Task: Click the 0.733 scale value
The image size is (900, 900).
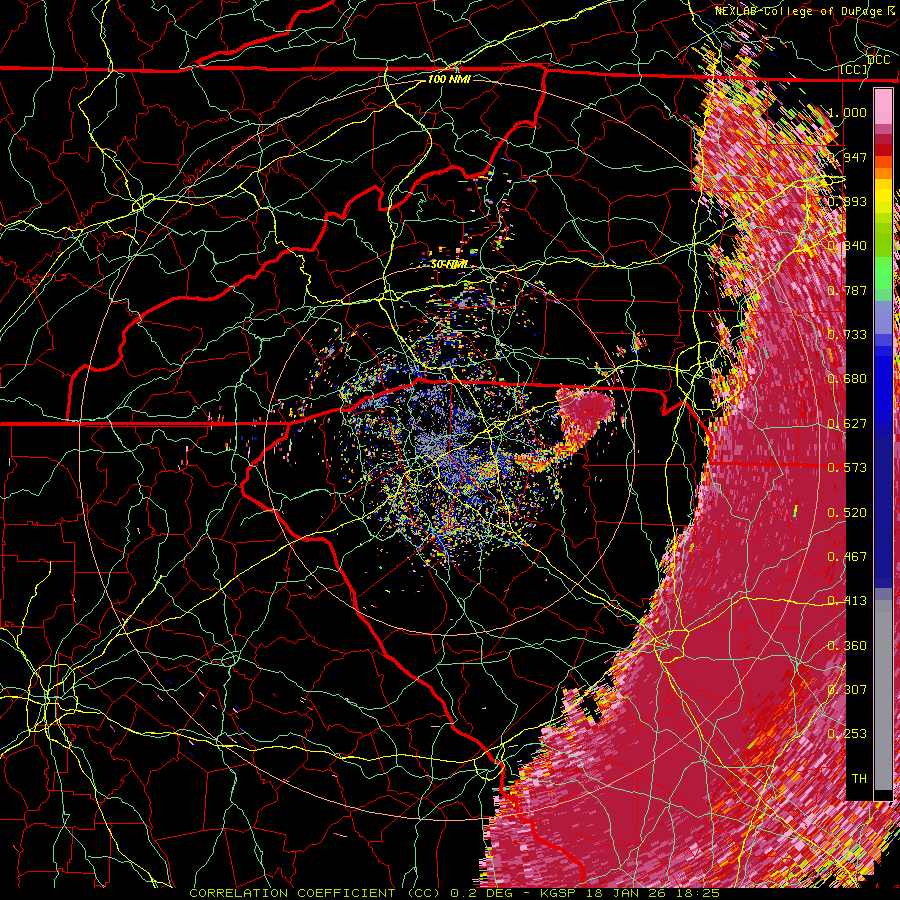Action: click(x=847, y=335)
